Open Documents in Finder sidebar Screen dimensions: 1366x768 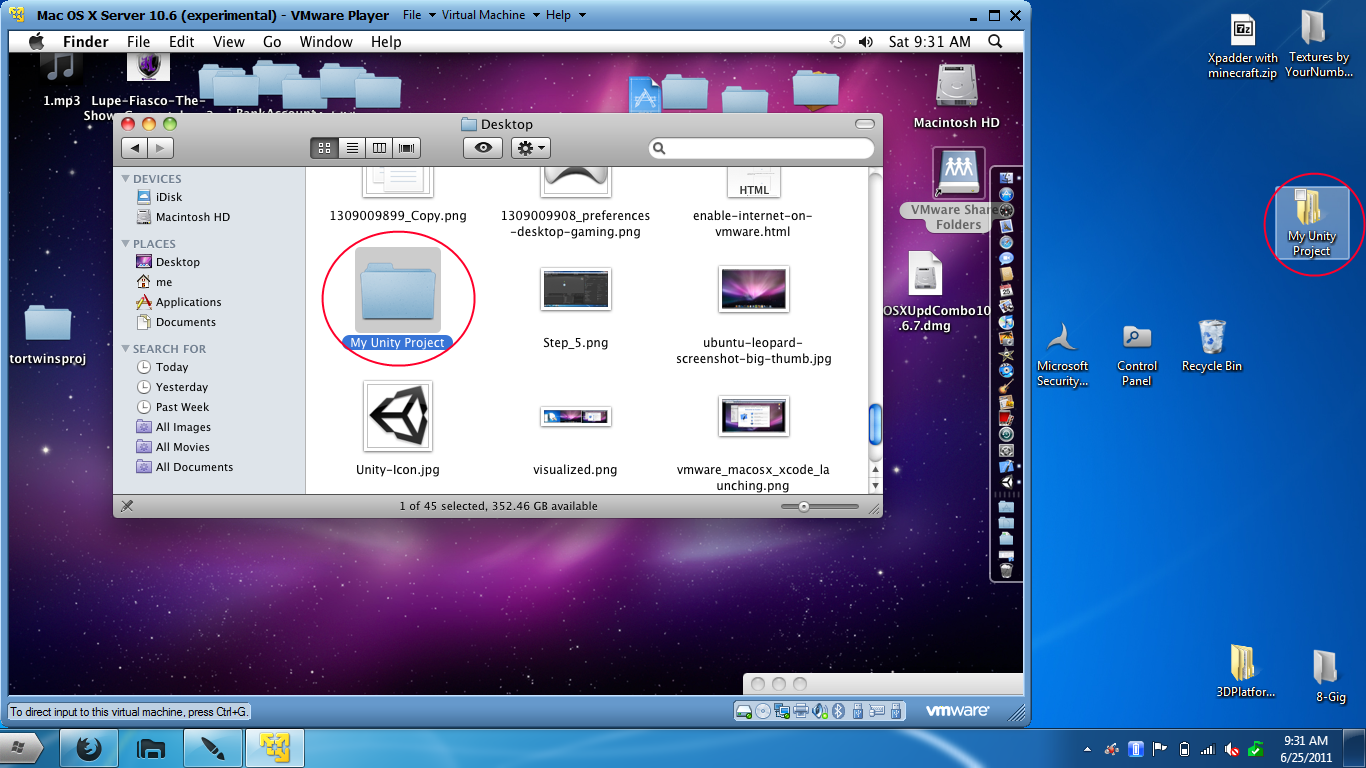(x=185, y=322)
